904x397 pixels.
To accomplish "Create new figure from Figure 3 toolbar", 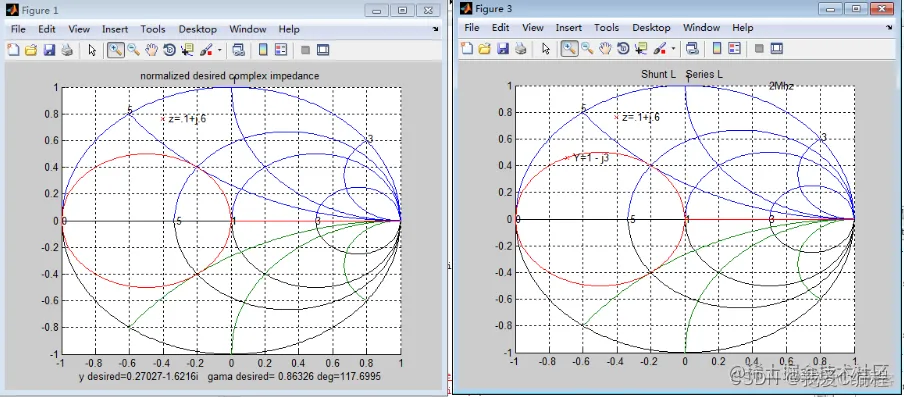I will [x=467, y=49].
